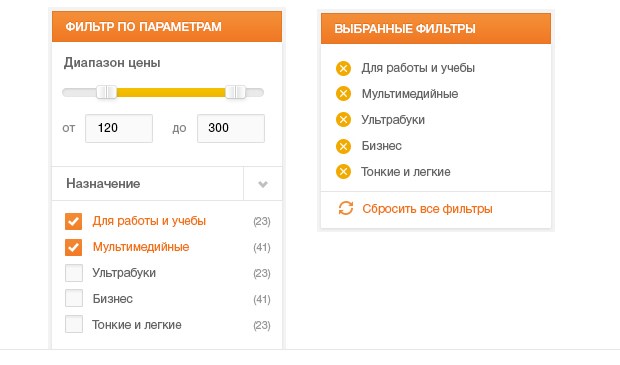Image resolution: width=620 pixels, height=365 pixels.
Task: Focus the maximum price field showing 300
Action: point(231,128)
